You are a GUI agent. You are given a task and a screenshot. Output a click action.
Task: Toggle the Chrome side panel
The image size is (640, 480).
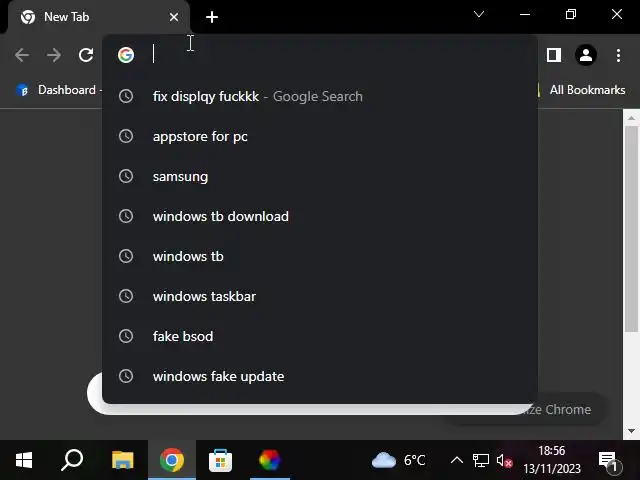click(554, 55)
